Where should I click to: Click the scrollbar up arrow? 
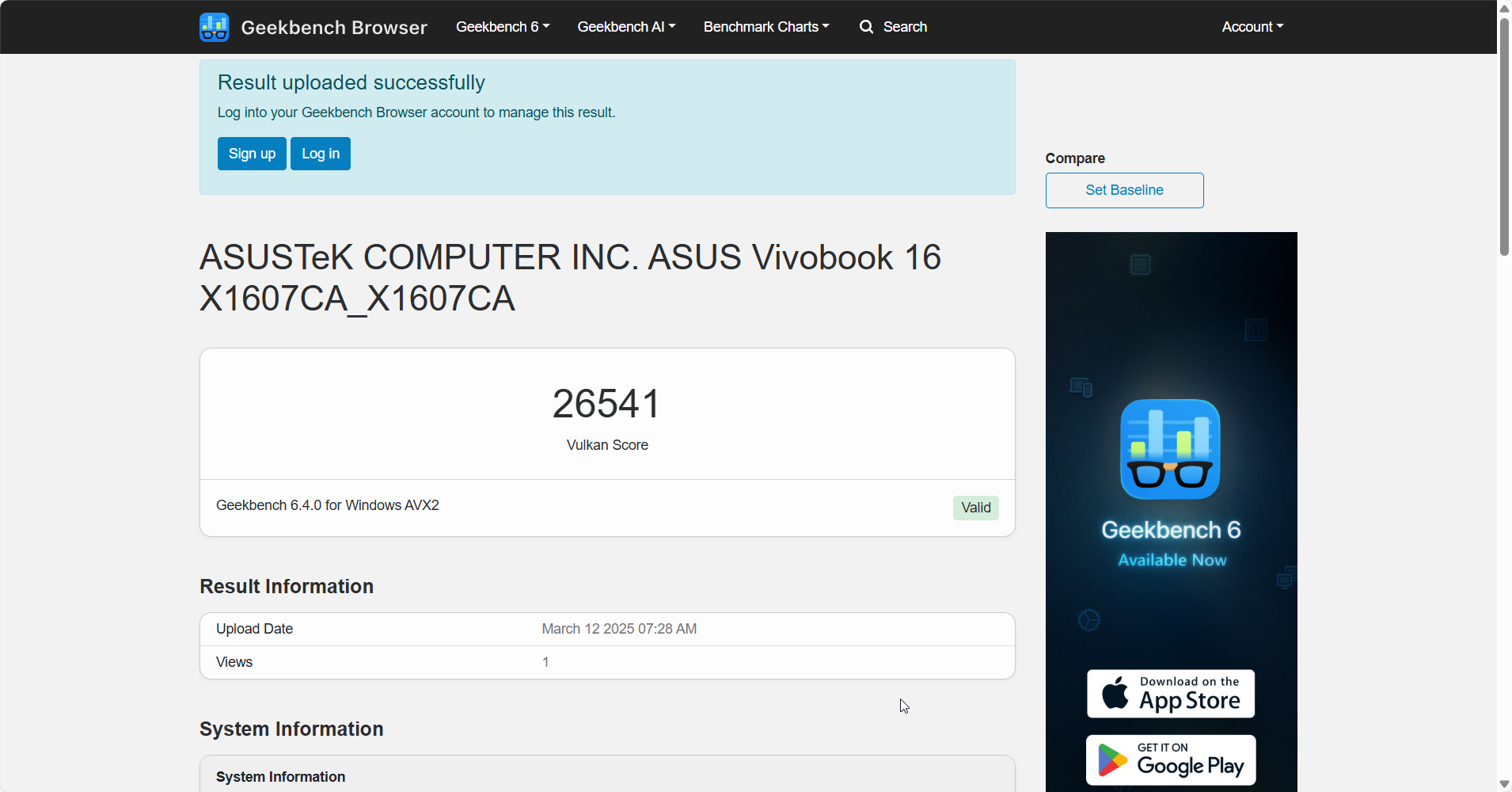tap(1504, 8)
